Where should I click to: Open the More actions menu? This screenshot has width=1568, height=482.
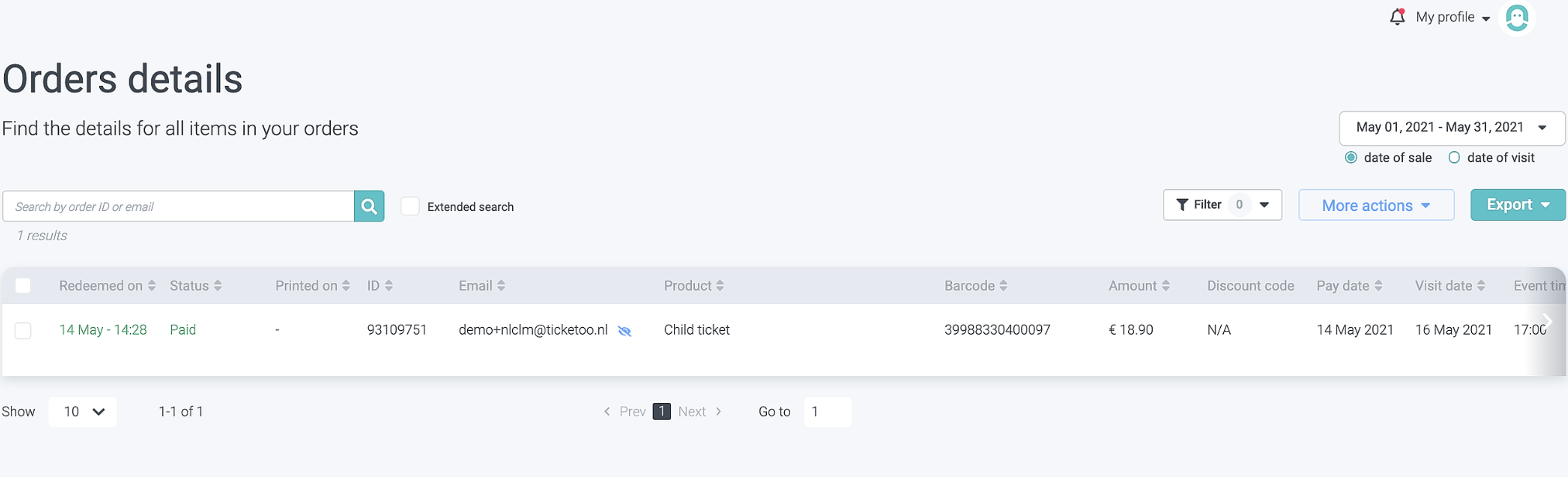click(x=1375, y=205)
